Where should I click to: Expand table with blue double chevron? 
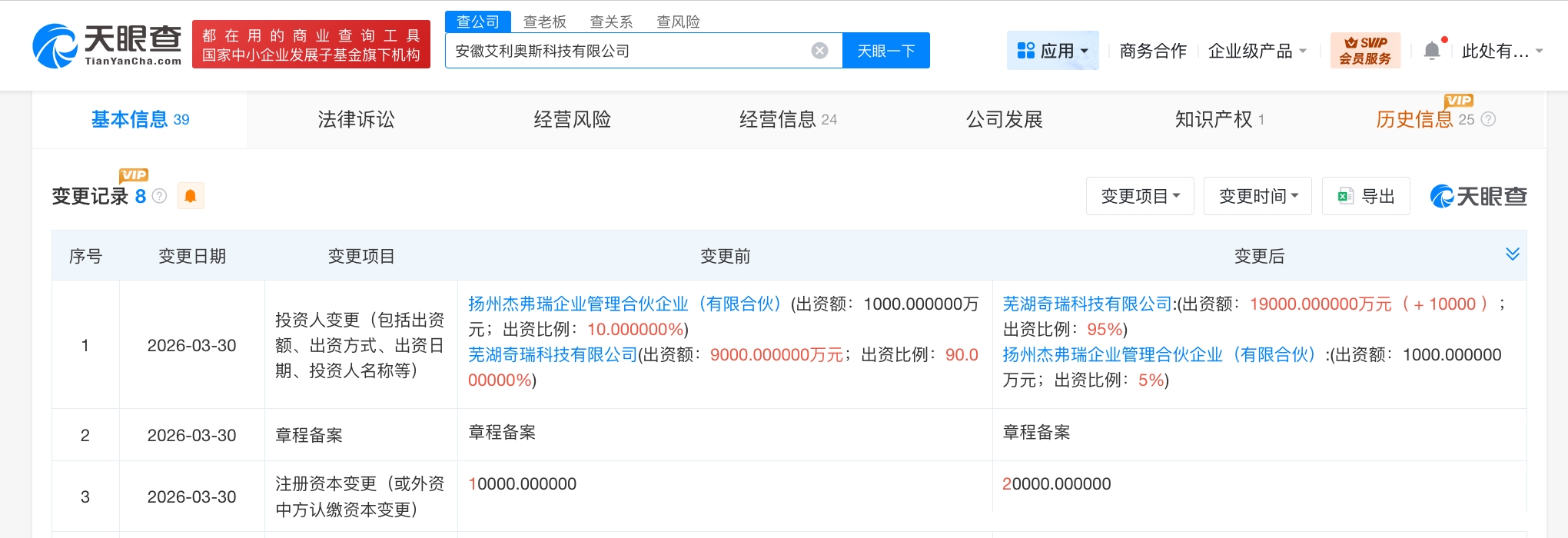pyautogui.click(x=1512, y=254)
